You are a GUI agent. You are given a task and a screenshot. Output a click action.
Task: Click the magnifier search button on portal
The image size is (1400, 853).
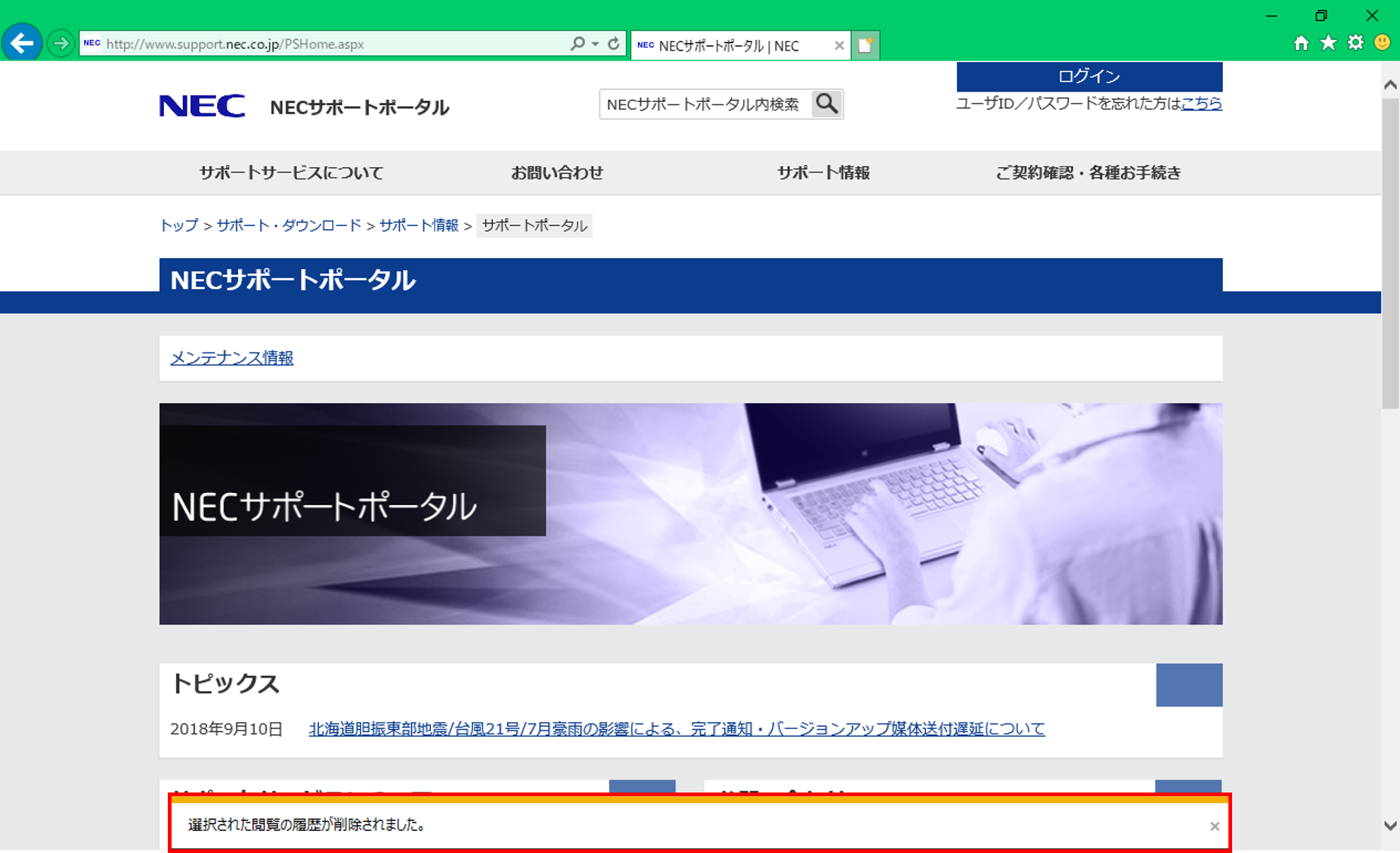826,104
